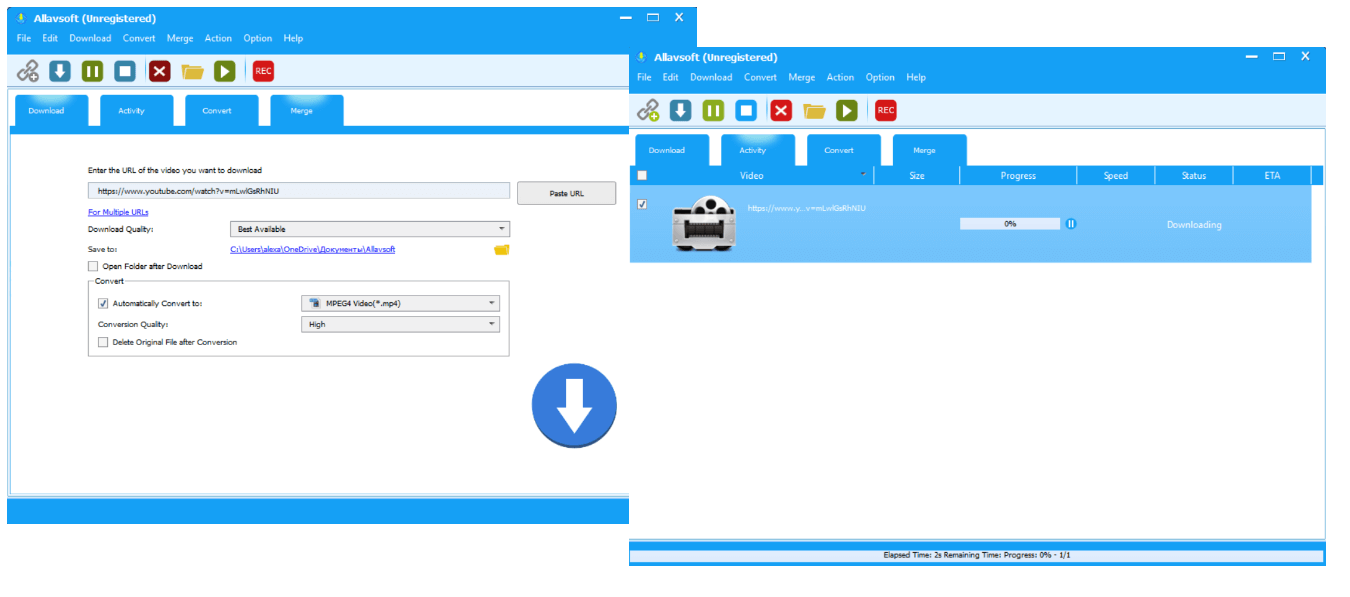The height and width of the screenshot is (597, 1350).
Task: Click the red REC record icon in left window
Action: point(263,71)
